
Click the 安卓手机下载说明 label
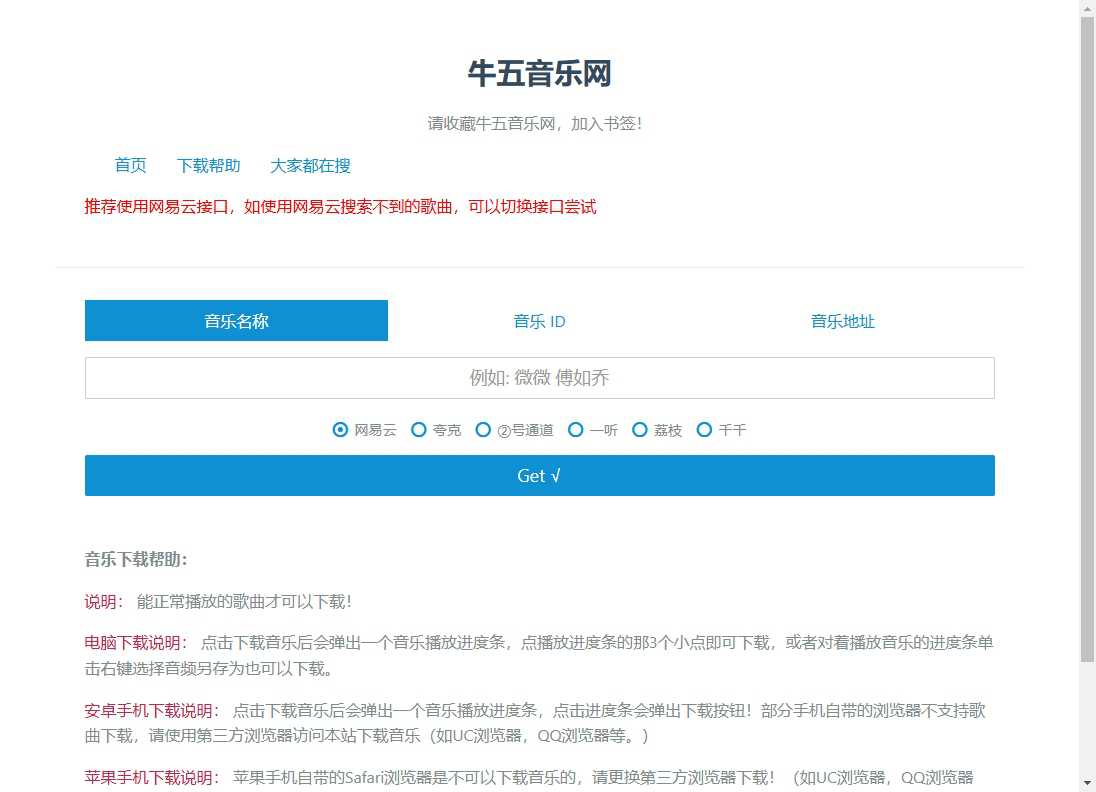coord(152,710)
